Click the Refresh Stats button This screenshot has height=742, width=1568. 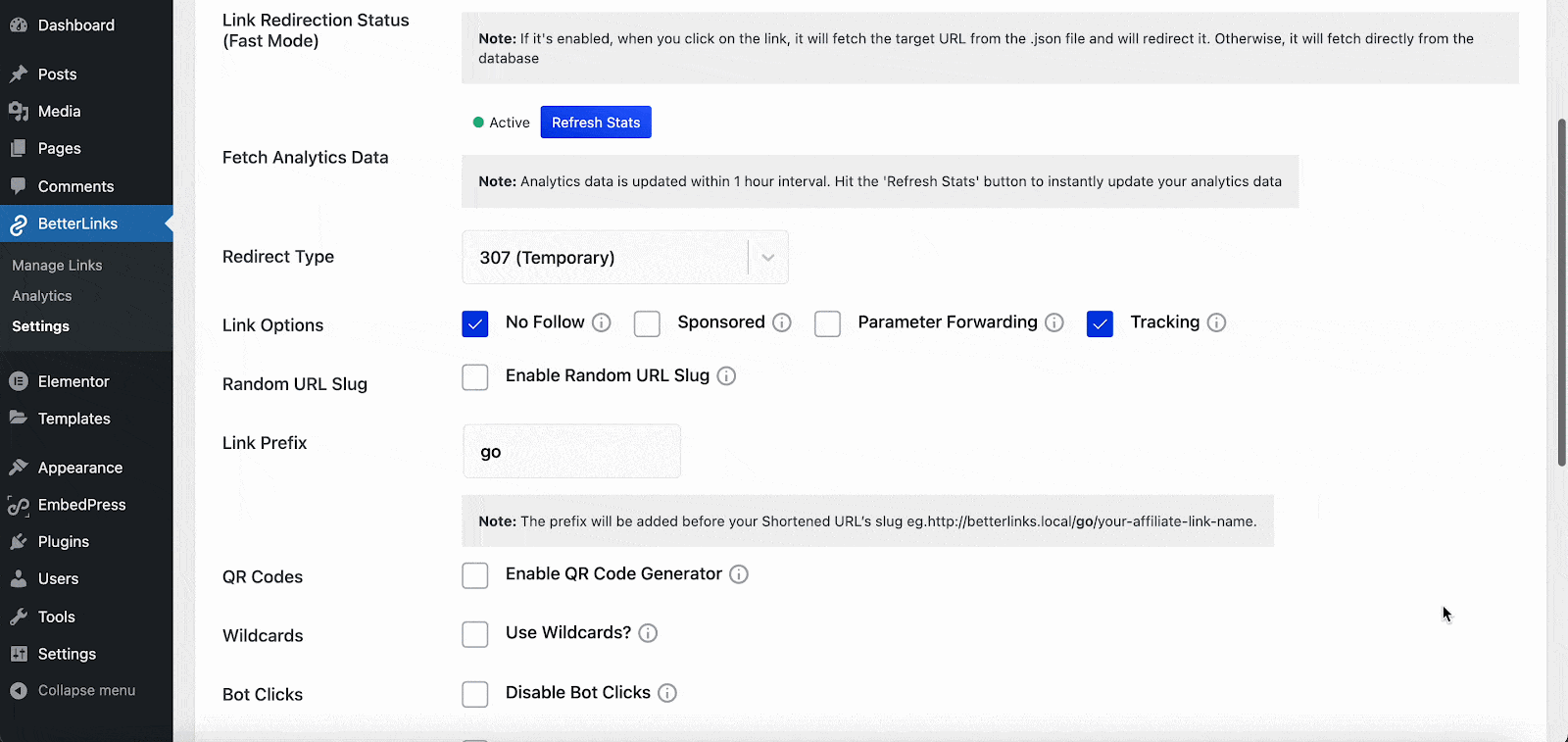click(596, 123)
